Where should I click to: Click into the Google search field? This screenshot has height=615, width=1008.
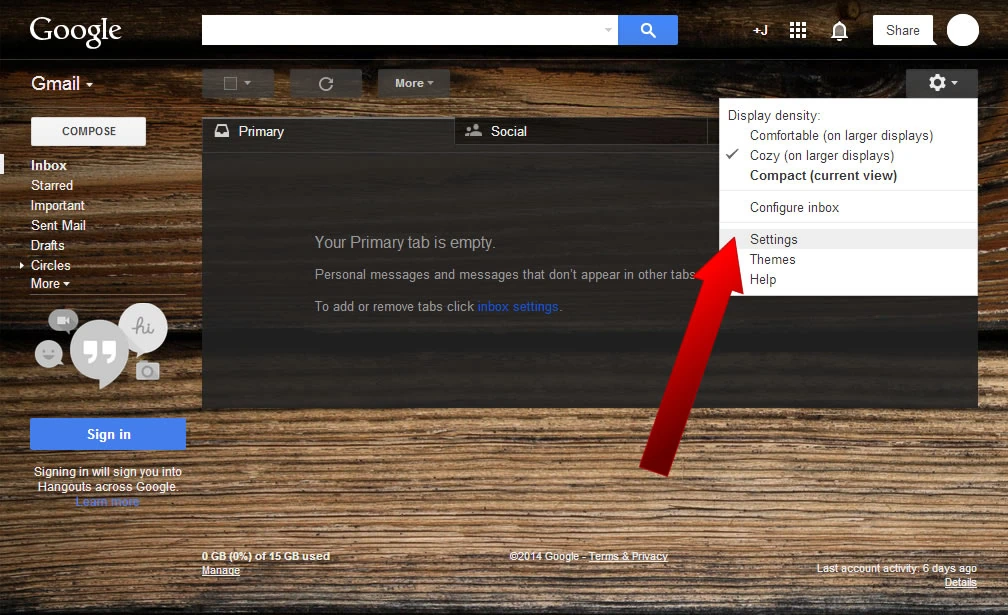[x=400, y=30]
